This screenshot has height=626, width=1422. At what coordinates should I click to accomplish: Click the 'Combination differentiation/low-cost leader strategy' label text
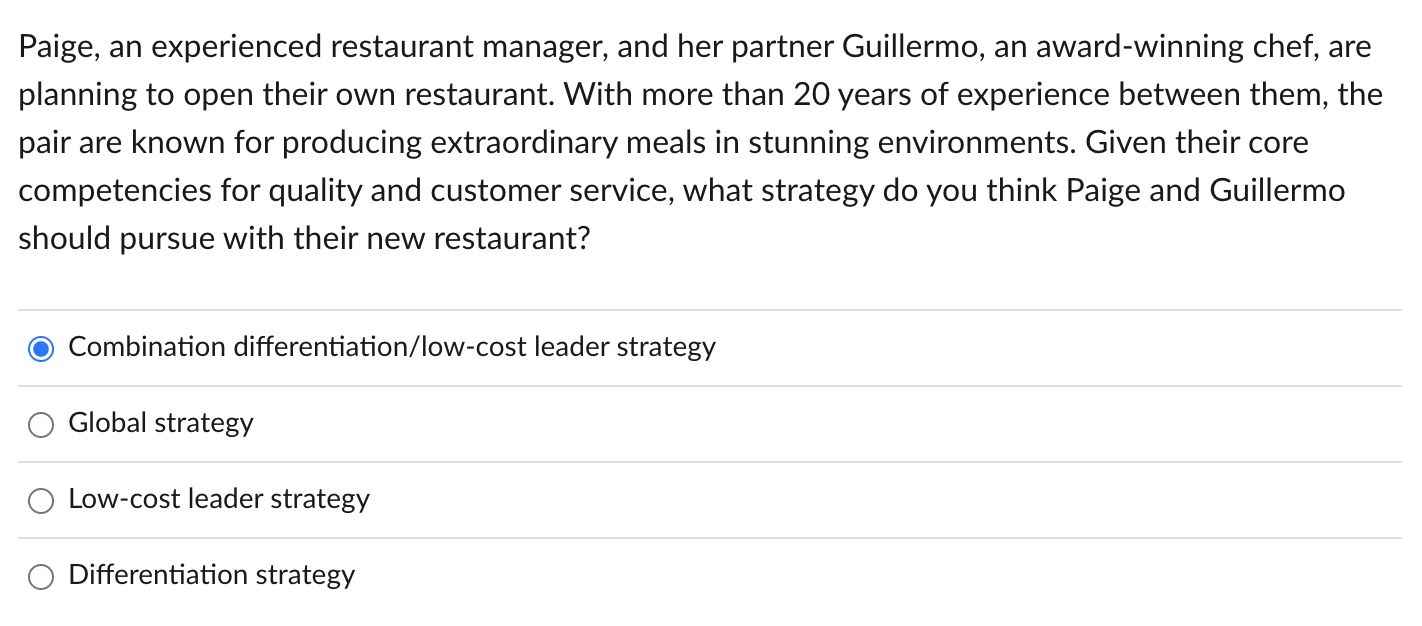coord(392,347)
